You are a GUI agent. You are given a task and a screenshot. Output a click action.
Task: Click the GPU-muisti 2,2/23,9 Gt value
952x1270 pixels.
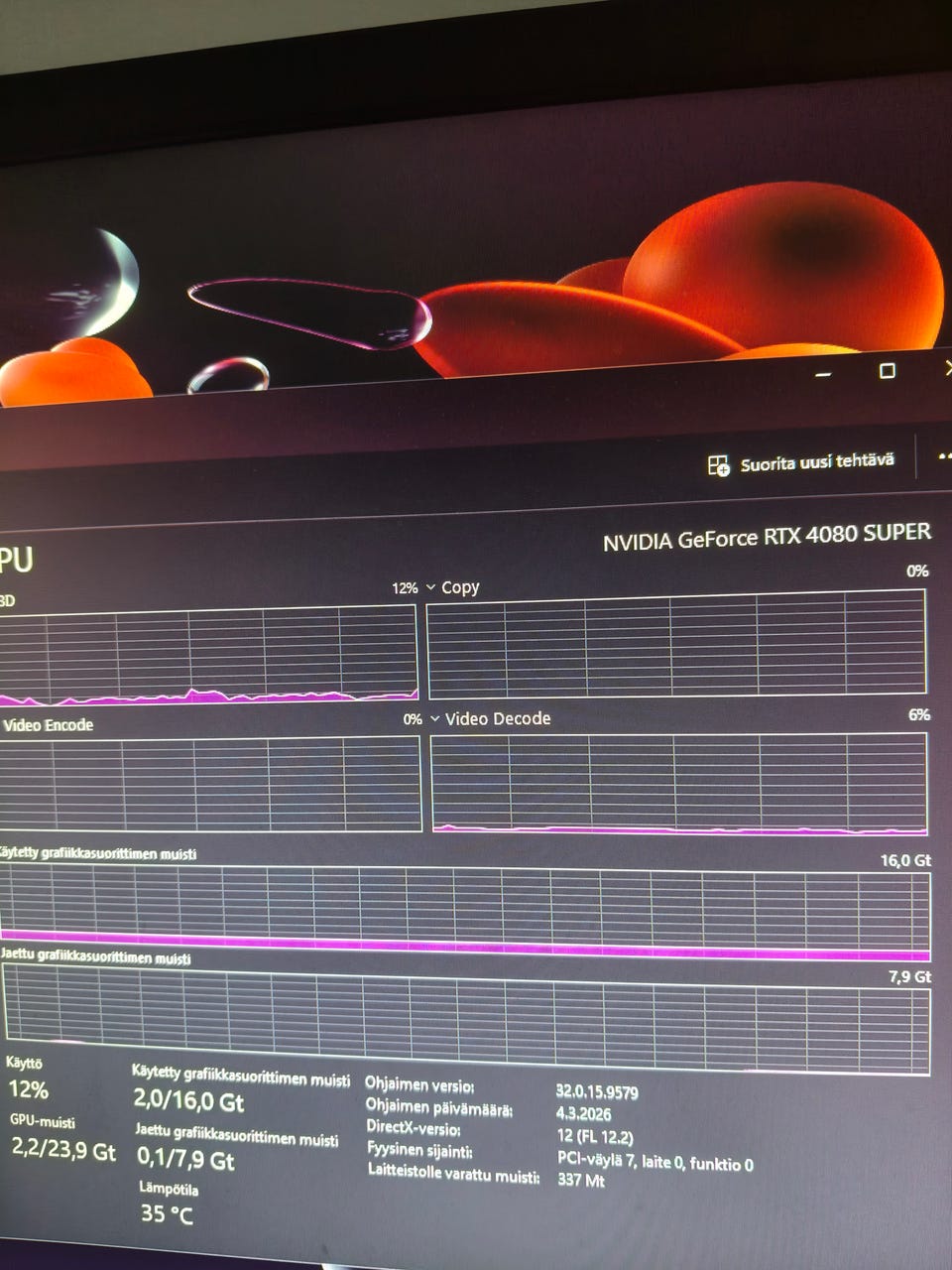[63, 1149]
